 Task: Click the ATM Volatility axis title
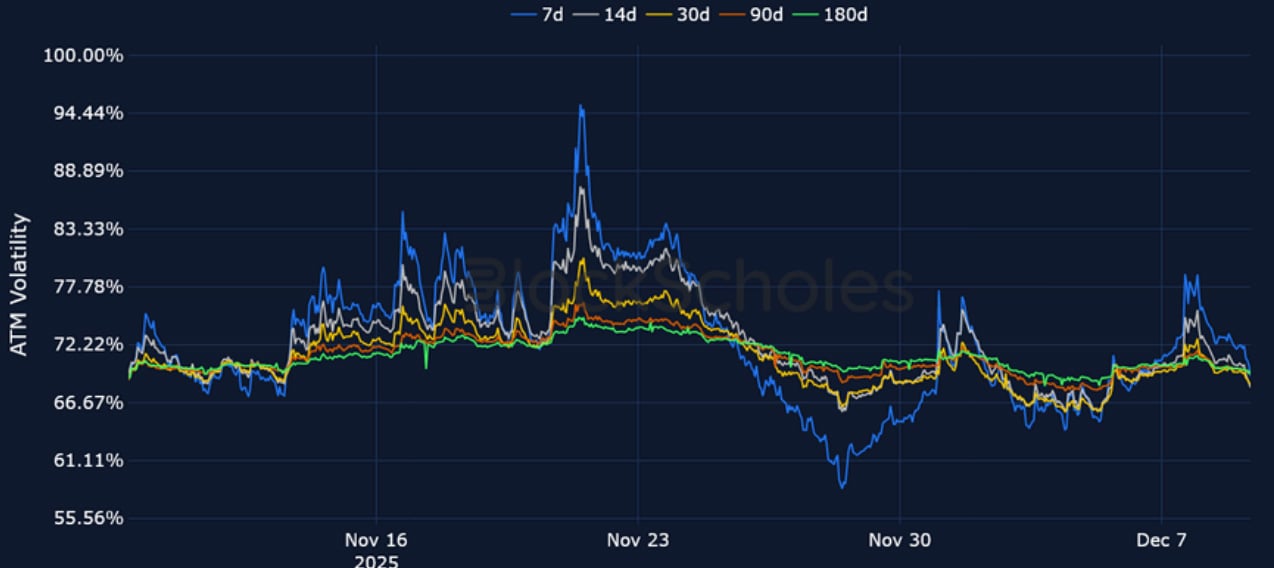pyautogui.click(x=19, y=285)
